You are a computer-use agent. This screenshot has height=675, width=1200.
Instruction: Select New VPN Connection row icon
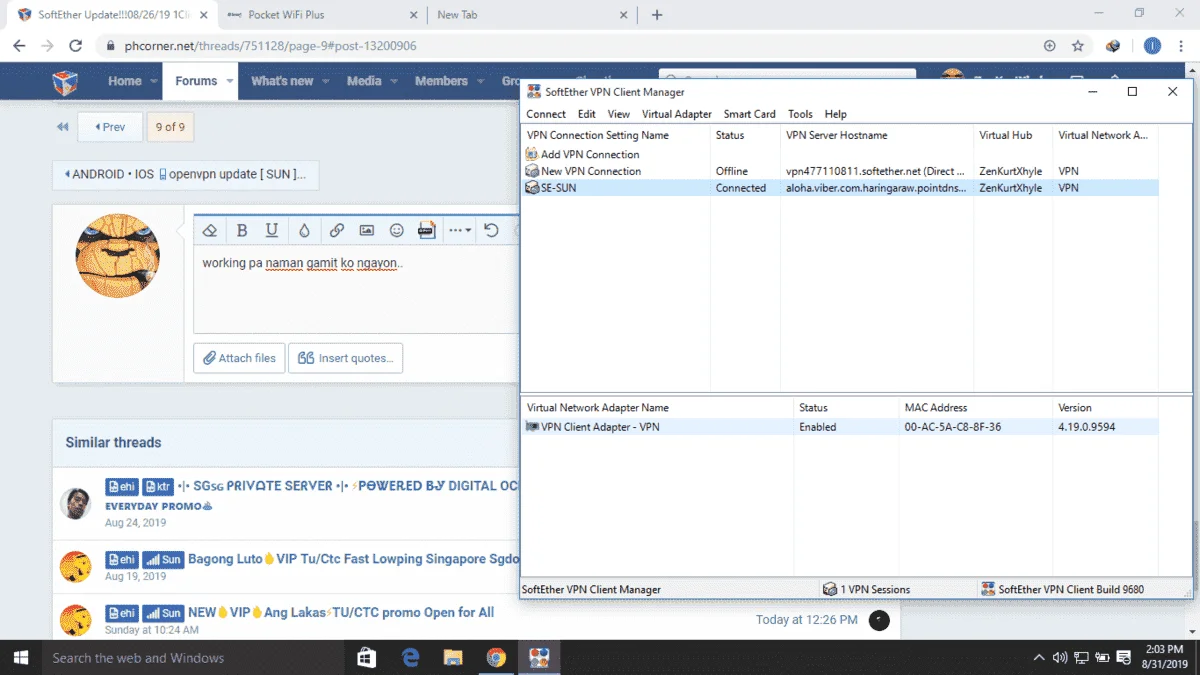coord(532,171)
